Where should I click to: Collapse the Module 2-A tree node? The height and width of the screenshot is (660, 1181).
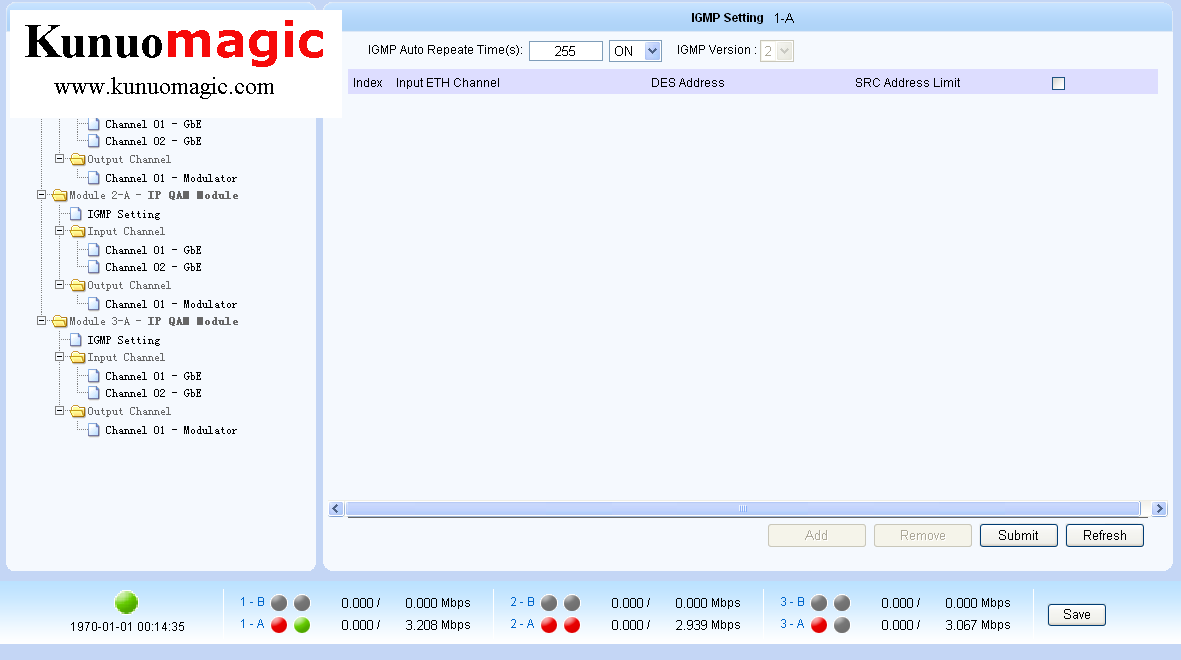pyautogui.click(x=41, y=194)
